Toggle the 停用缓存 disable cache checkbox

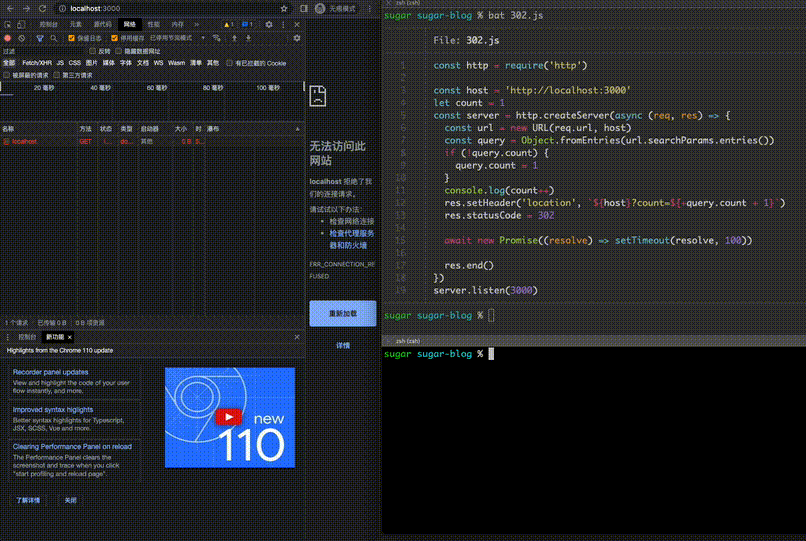[x=115, y=38]
